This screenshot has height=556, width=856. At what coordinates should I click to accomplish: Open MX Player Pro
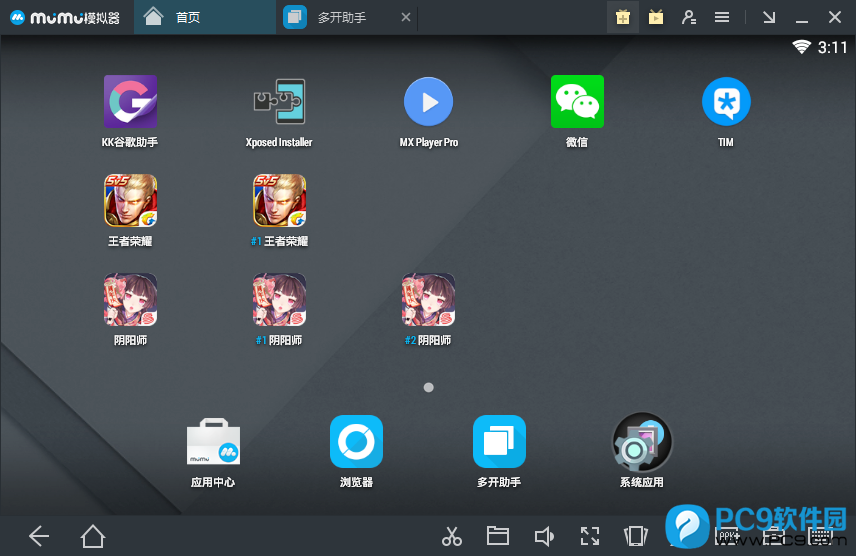pos(428,102)
